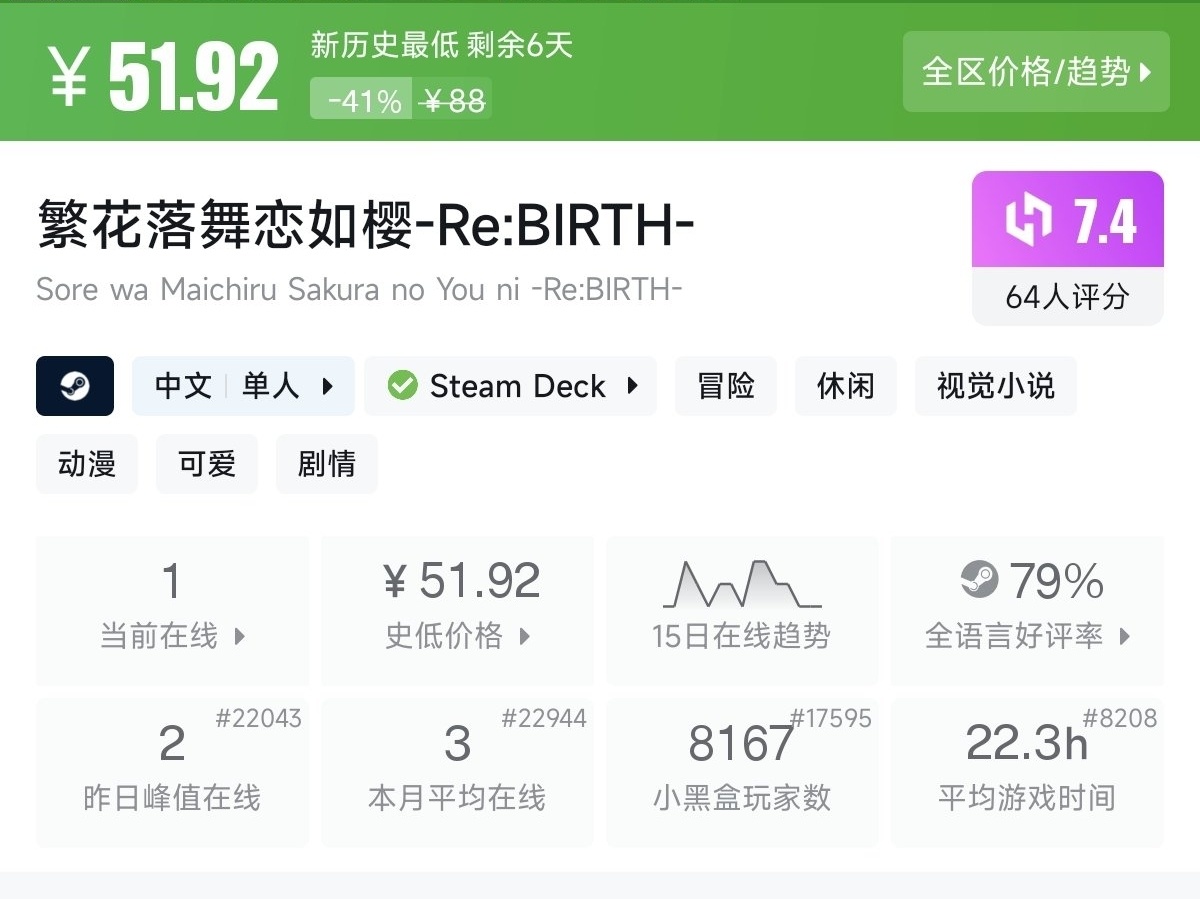Expand the 中文 单人 language details
1200x899 pixels.
[243, 386]
